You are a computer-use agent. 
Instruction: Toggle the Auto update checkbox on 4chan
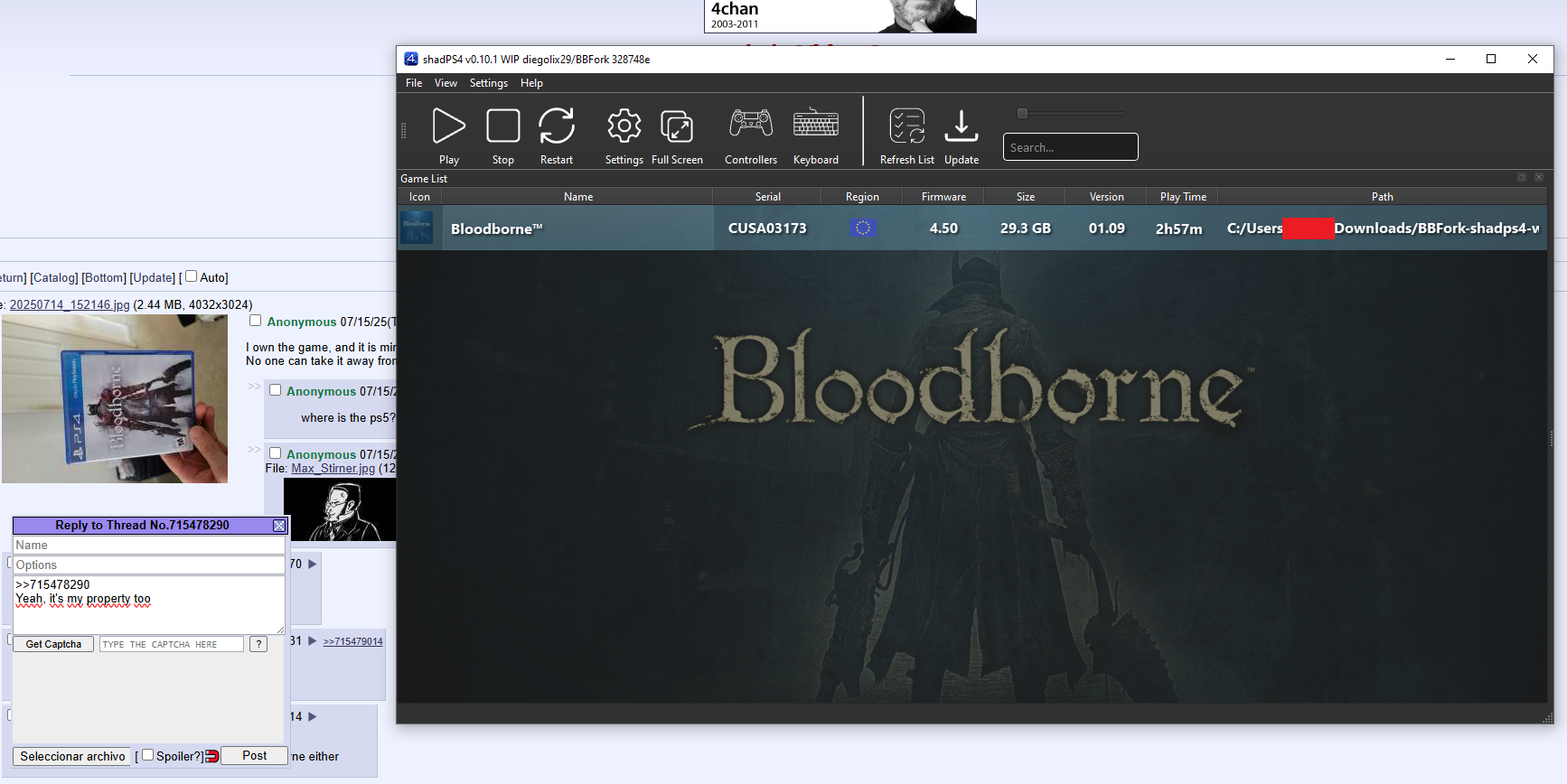click(191, 276)
